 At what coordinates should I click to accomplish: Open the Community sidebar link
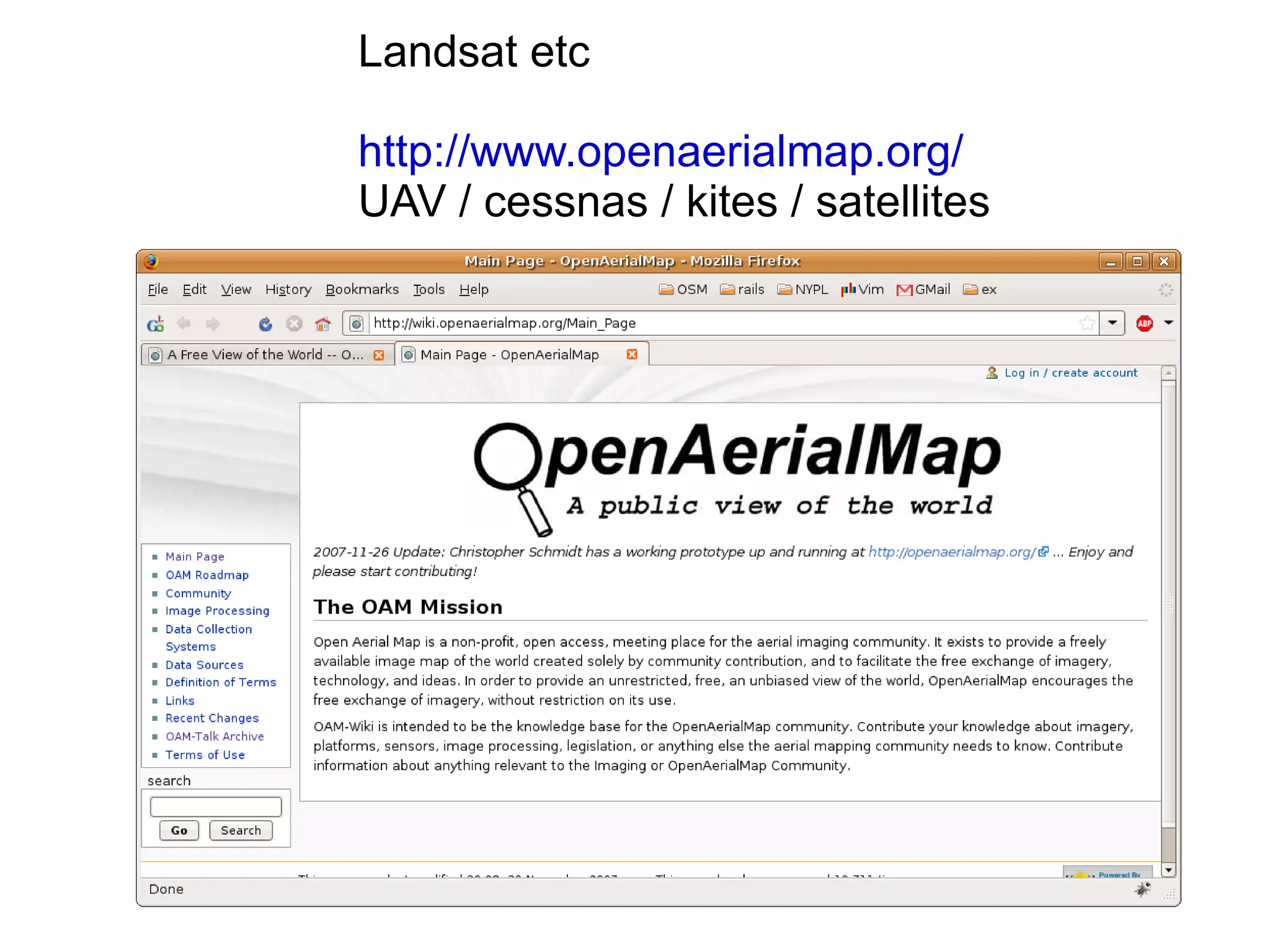[198, 594]
